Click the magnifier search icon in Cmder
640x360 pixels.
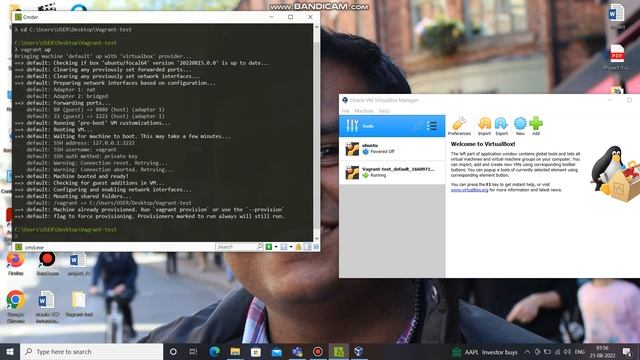coord(260,247)
